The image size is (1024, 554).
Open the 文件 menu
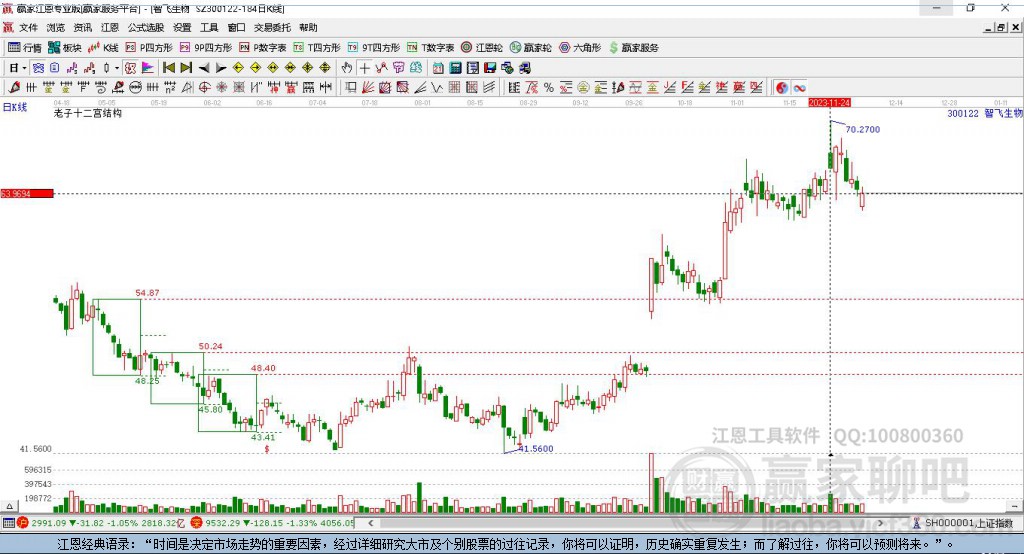point(28,27)
